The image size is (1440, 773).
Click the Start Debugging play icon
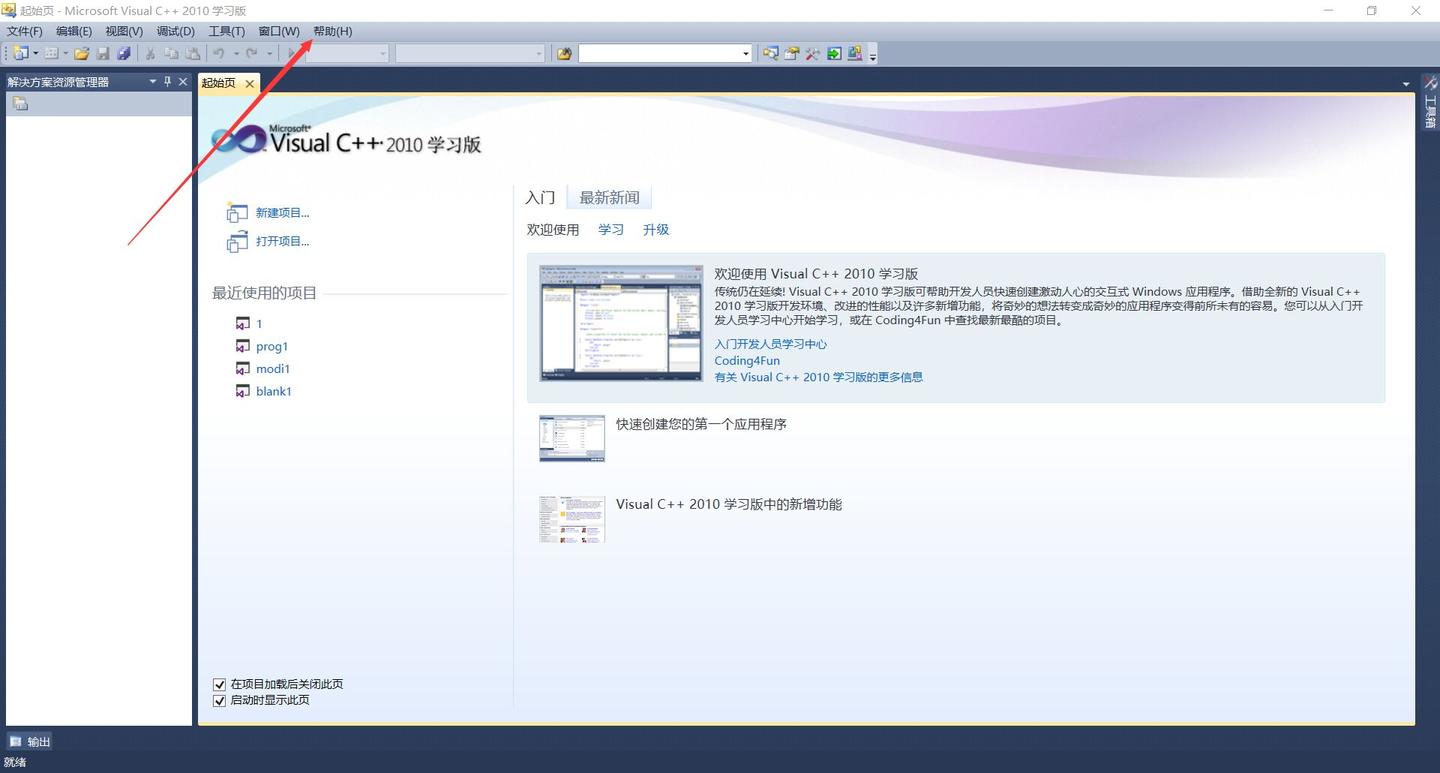[x=291, y=53]
